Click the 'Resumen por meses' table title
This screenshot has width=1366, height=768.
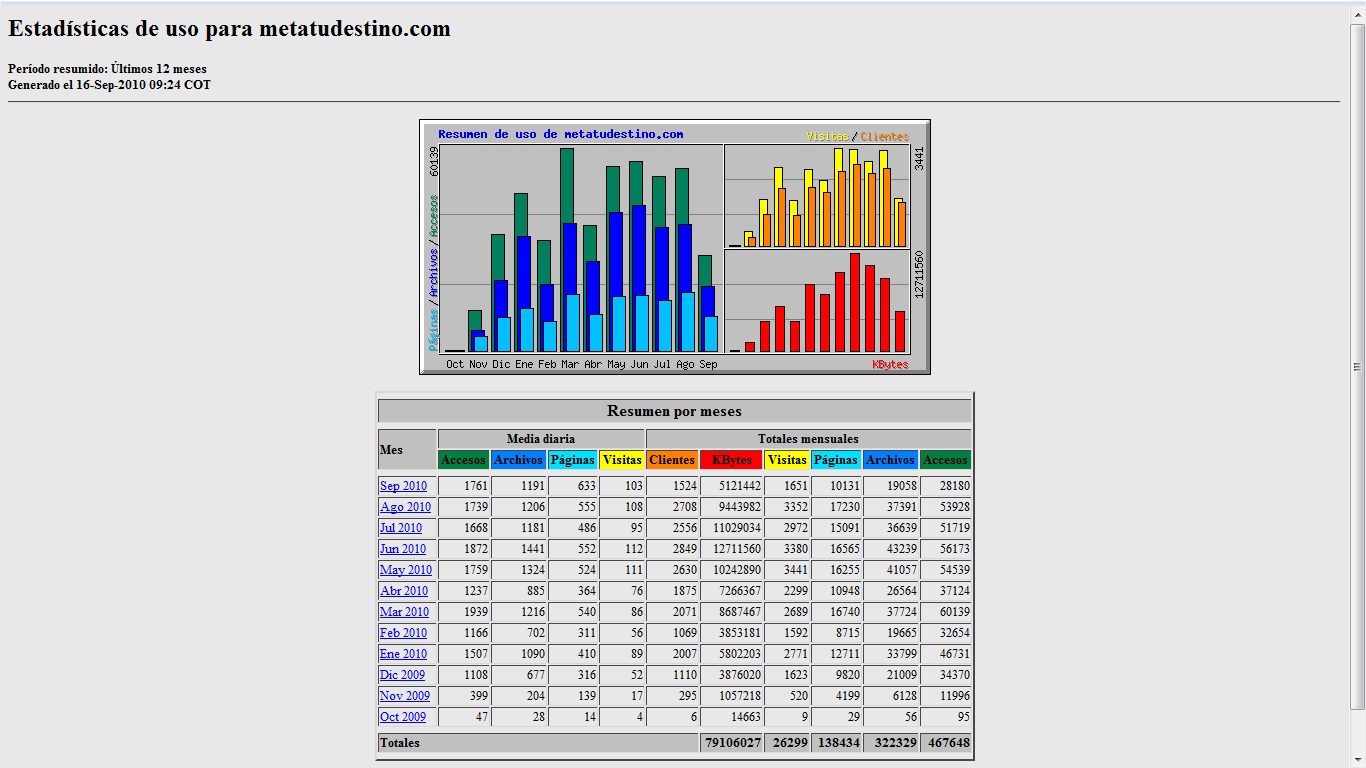[x=675, y=411]
